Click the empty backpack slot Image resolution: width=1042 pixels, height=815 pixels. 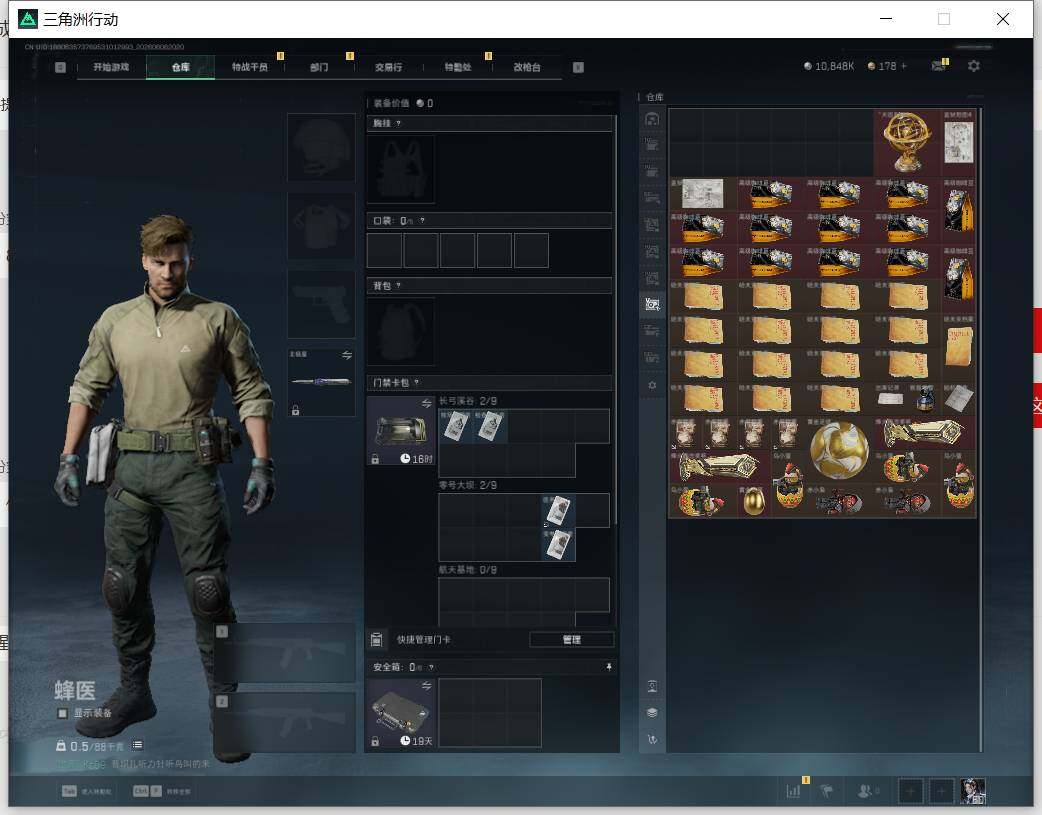pyautogui.click(x=401, y=331)
